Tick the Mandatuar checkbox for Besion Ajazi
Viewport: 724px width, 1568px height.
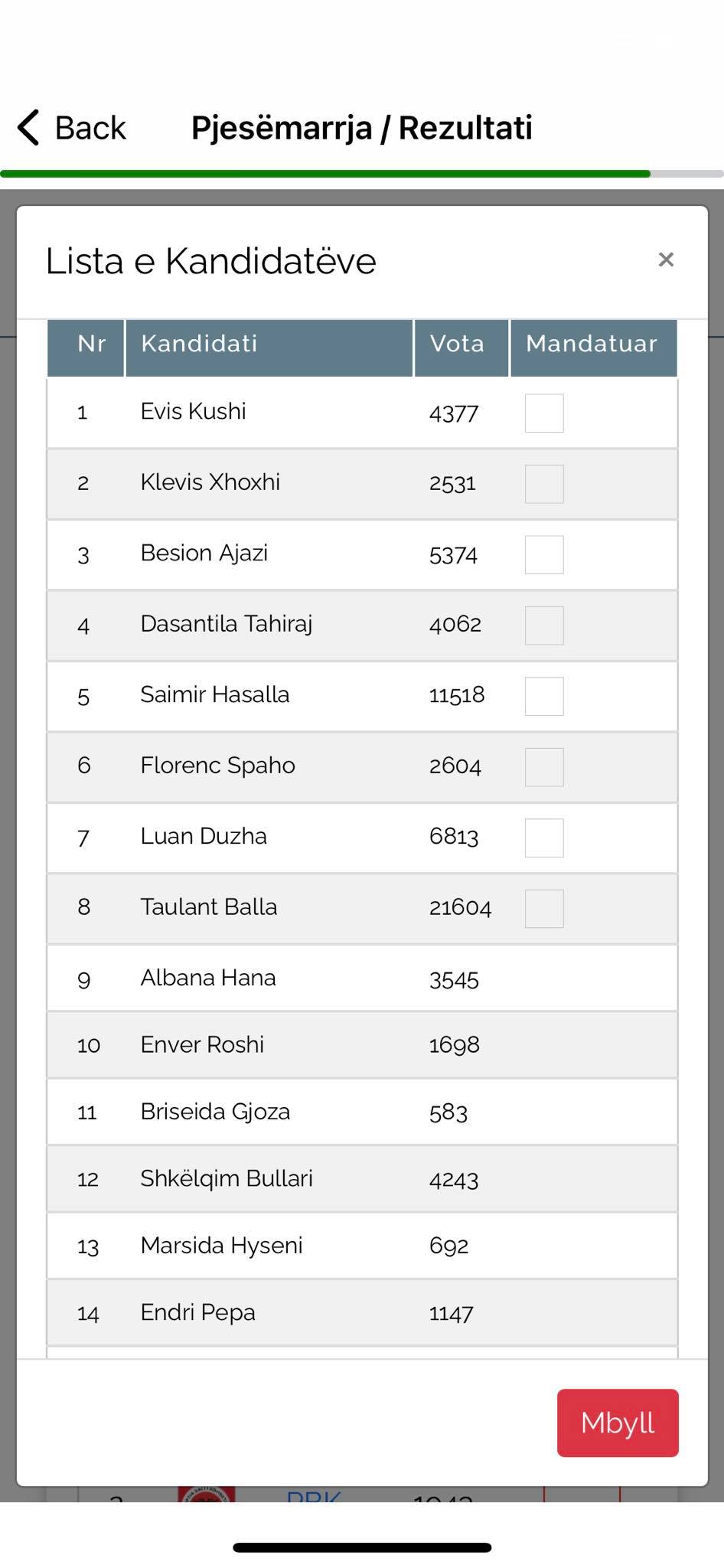click(544, 555)
